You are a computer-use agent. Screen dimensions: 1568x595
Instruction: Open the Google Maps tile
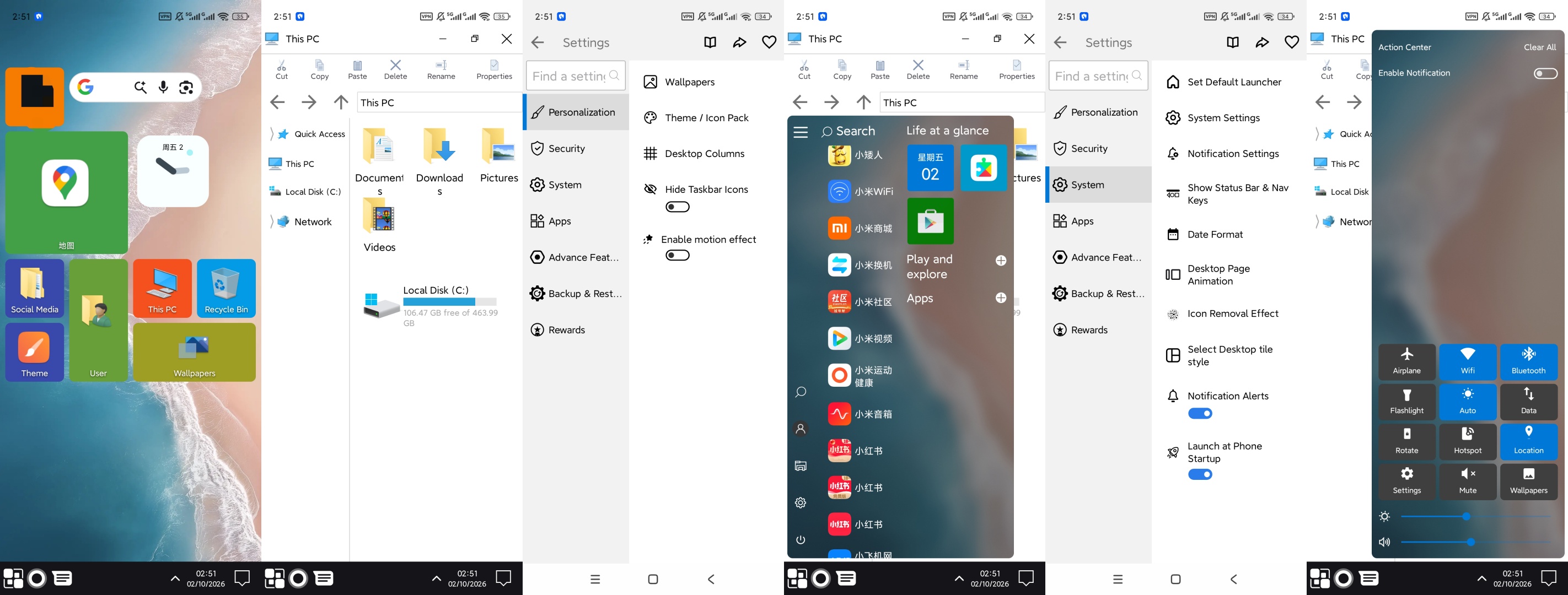click(66, 192)
